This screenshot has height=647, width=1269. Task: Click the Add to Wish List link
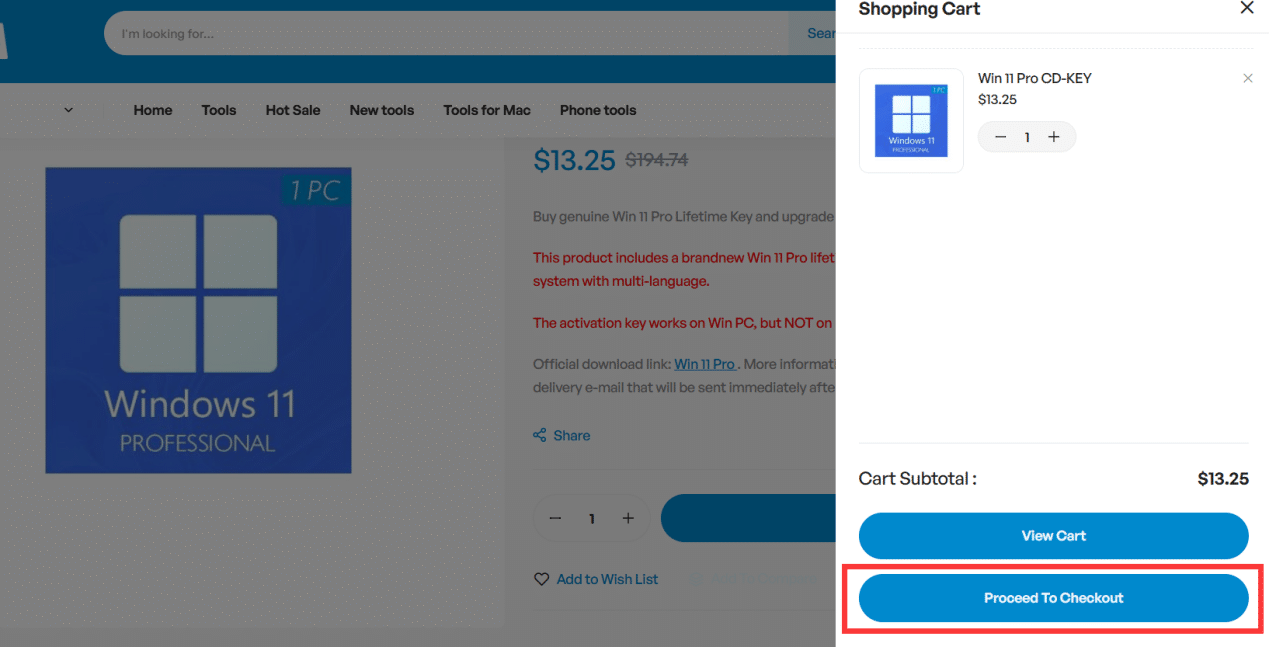click(x=607, y=579)
